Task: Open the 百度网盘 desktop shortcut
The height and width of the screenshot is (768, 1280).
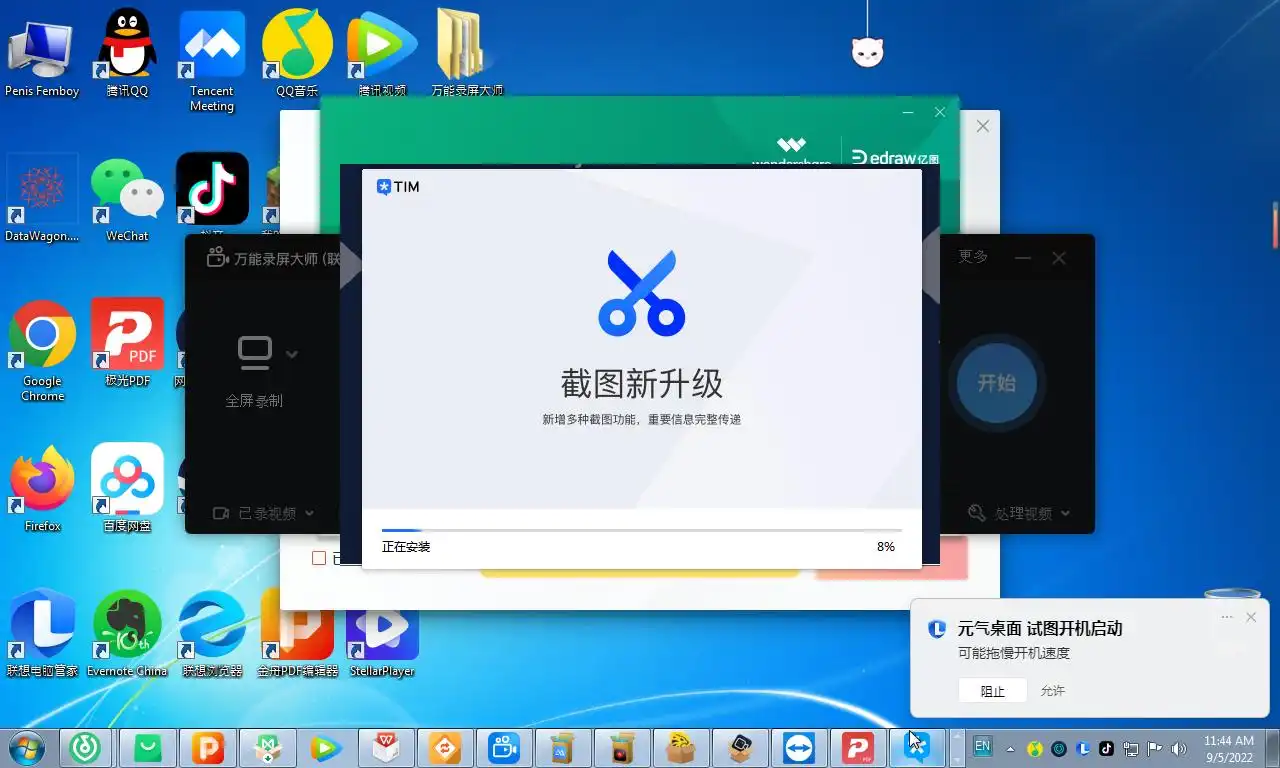Action: pyautogui.click(x=127, y=488)
